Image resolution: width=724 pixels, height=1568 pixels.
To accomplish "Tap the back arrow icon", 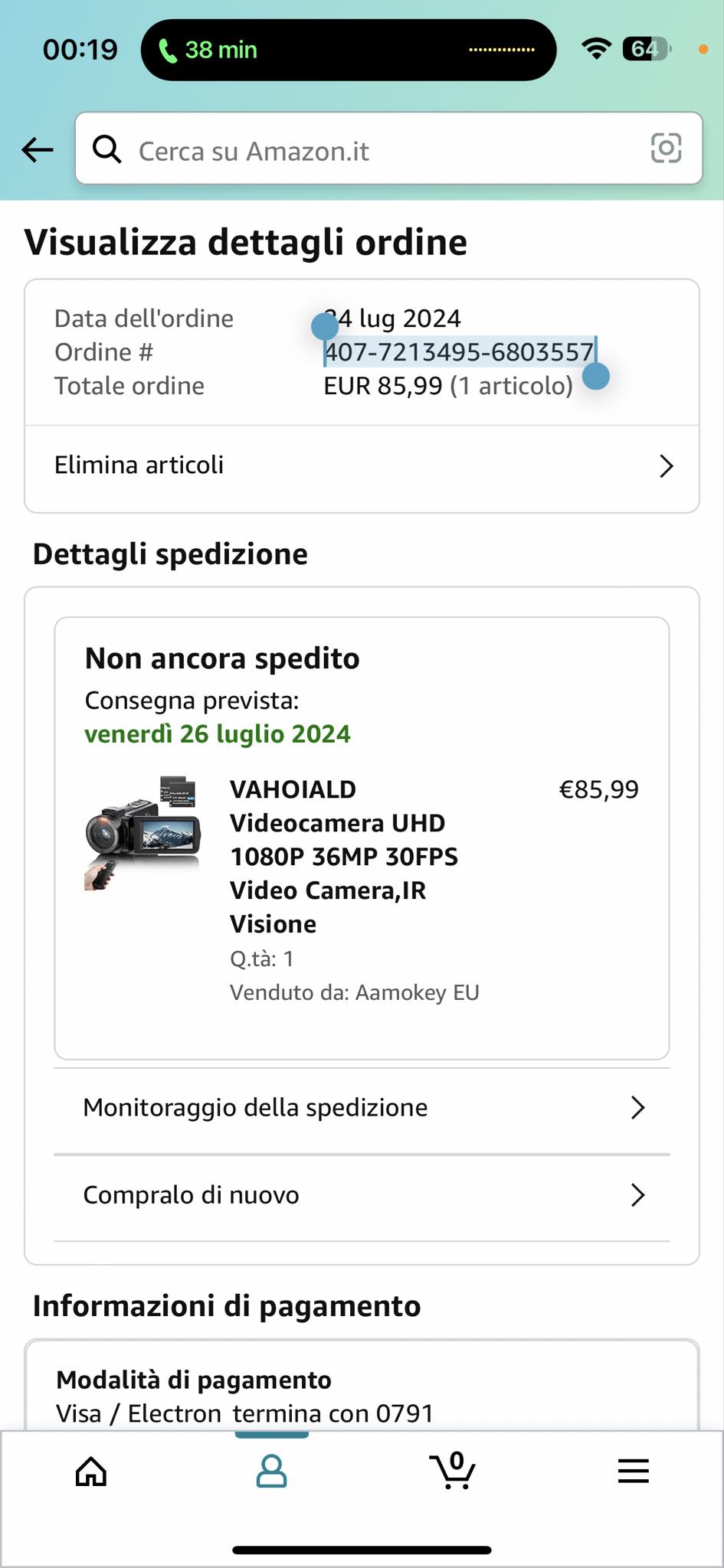I will click(37, 150).
